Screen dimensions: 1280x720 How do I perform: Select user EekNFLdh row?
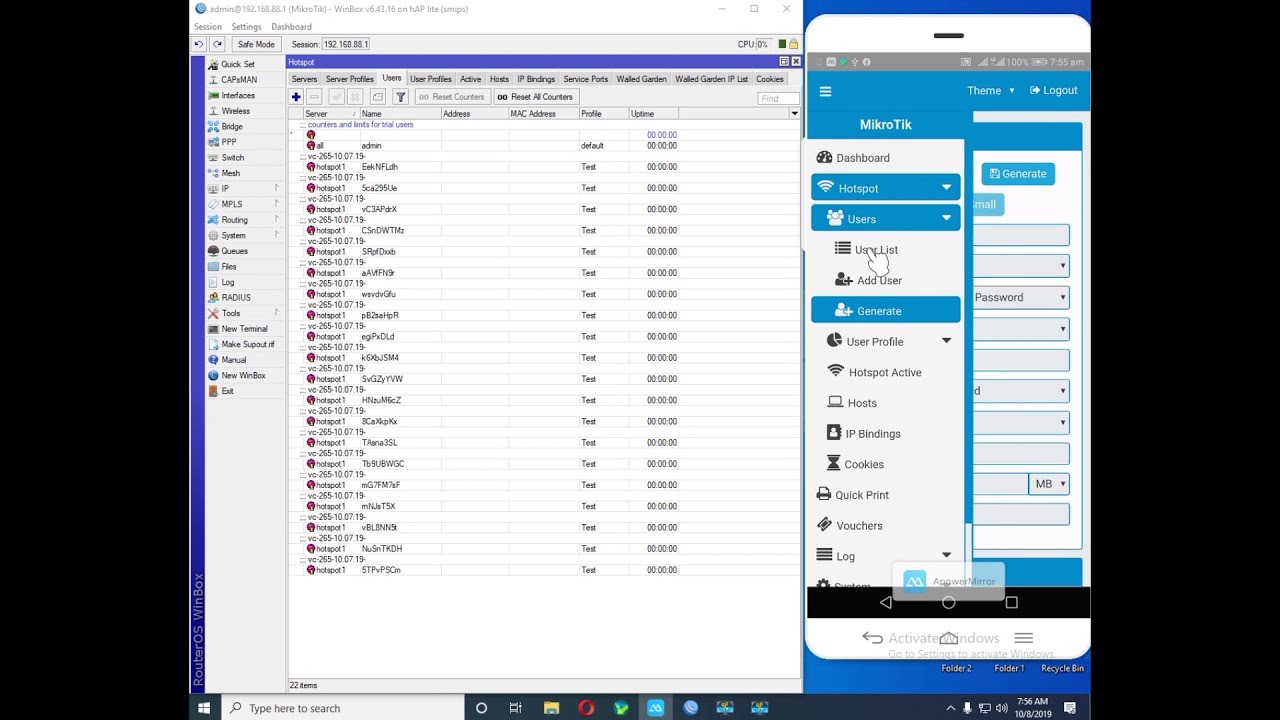(545, 167)
